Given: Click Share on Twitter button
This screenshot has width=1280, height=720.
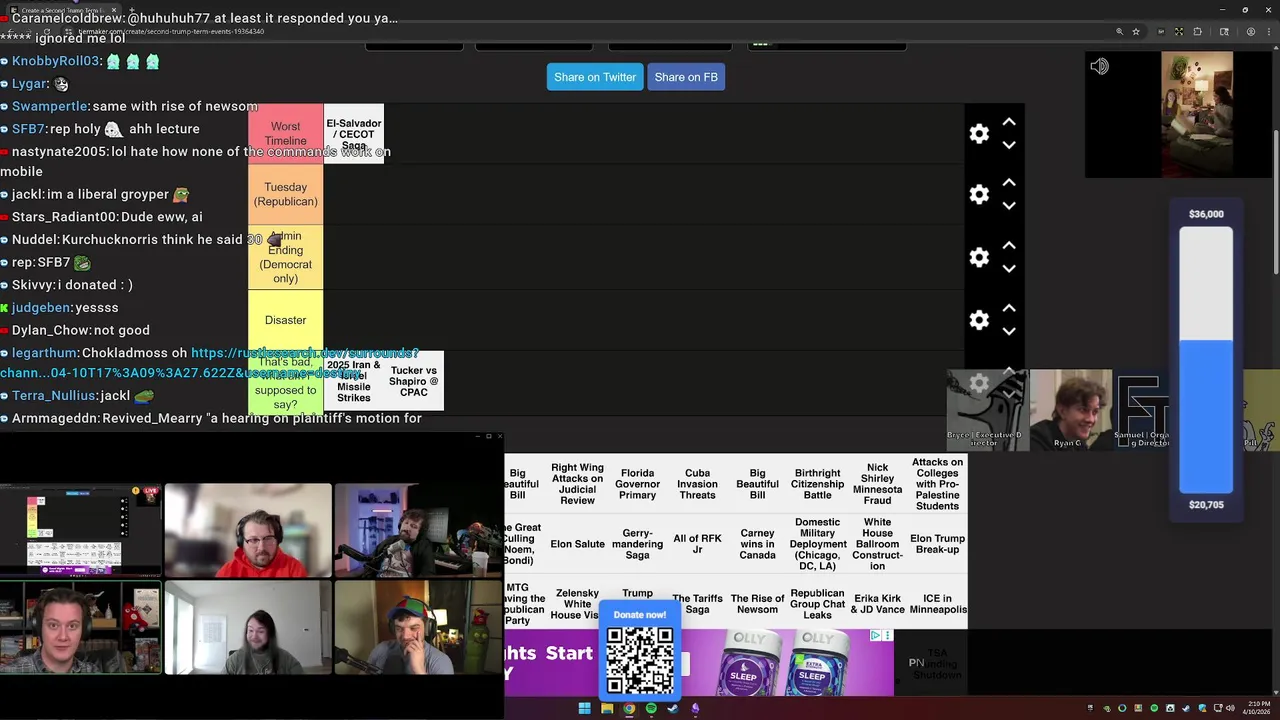Looking at the screenshot, I should click(595, 77).
